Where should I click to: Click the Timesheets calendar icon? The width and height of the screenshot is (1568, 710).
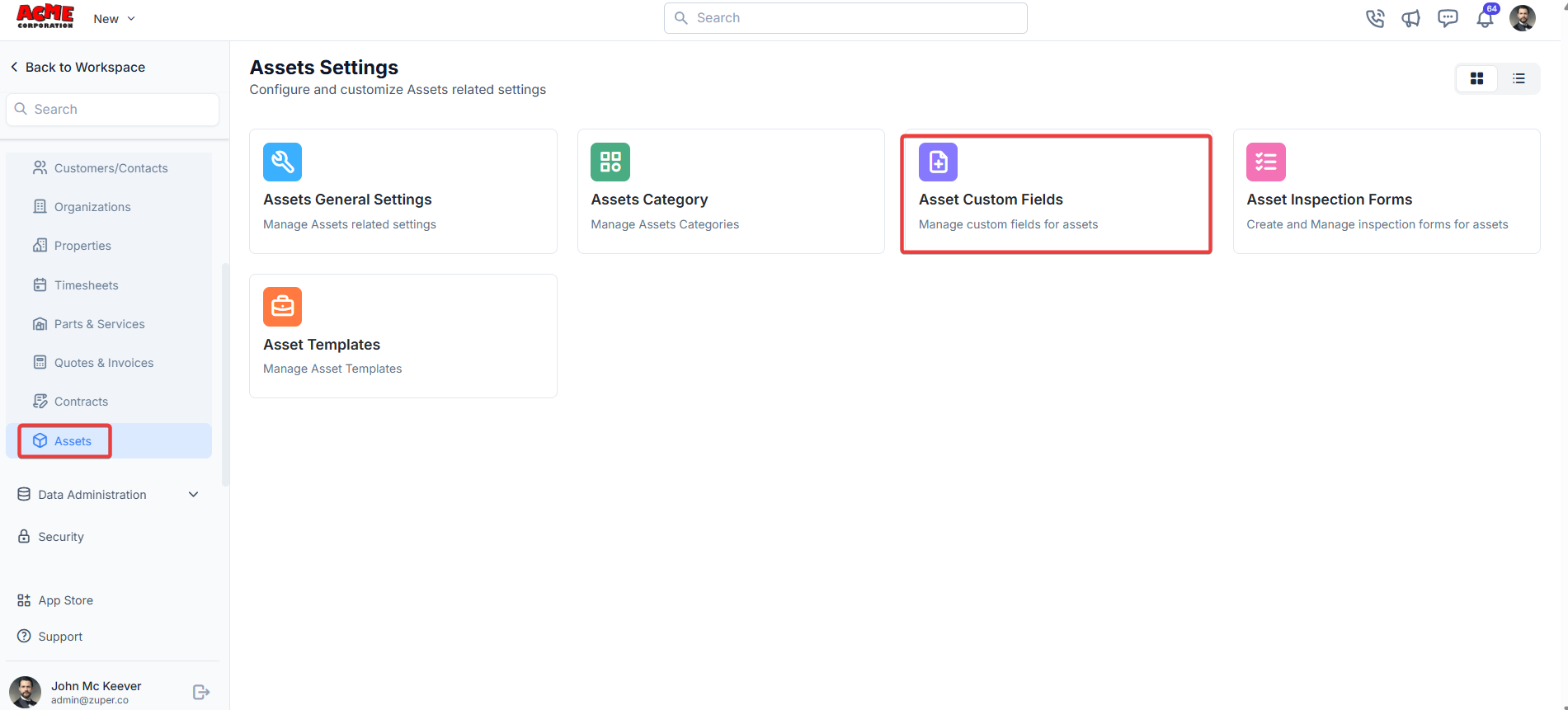pos(40,285)
